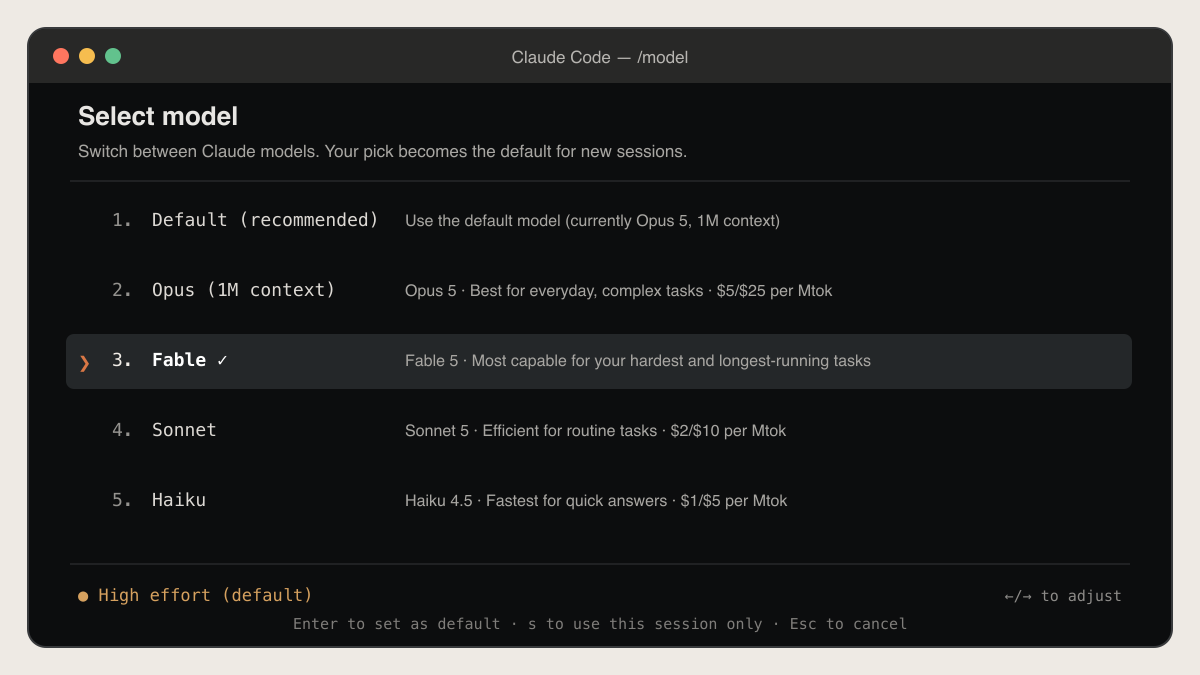Click the green maximize window button
The width and height of the screenshot is (1200, 675).
[x=113, y=56]
